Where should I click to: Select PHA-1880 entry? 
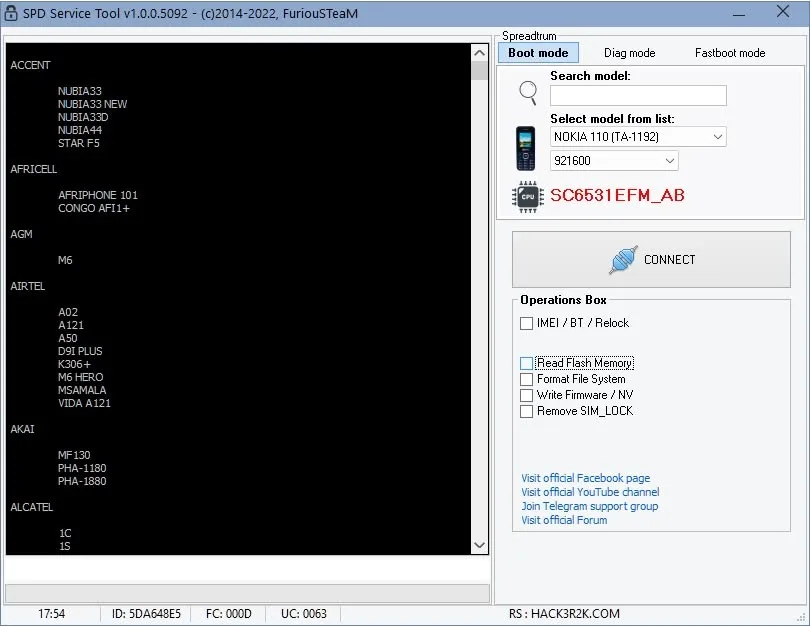pyautogui.click(x=82, y=481)
